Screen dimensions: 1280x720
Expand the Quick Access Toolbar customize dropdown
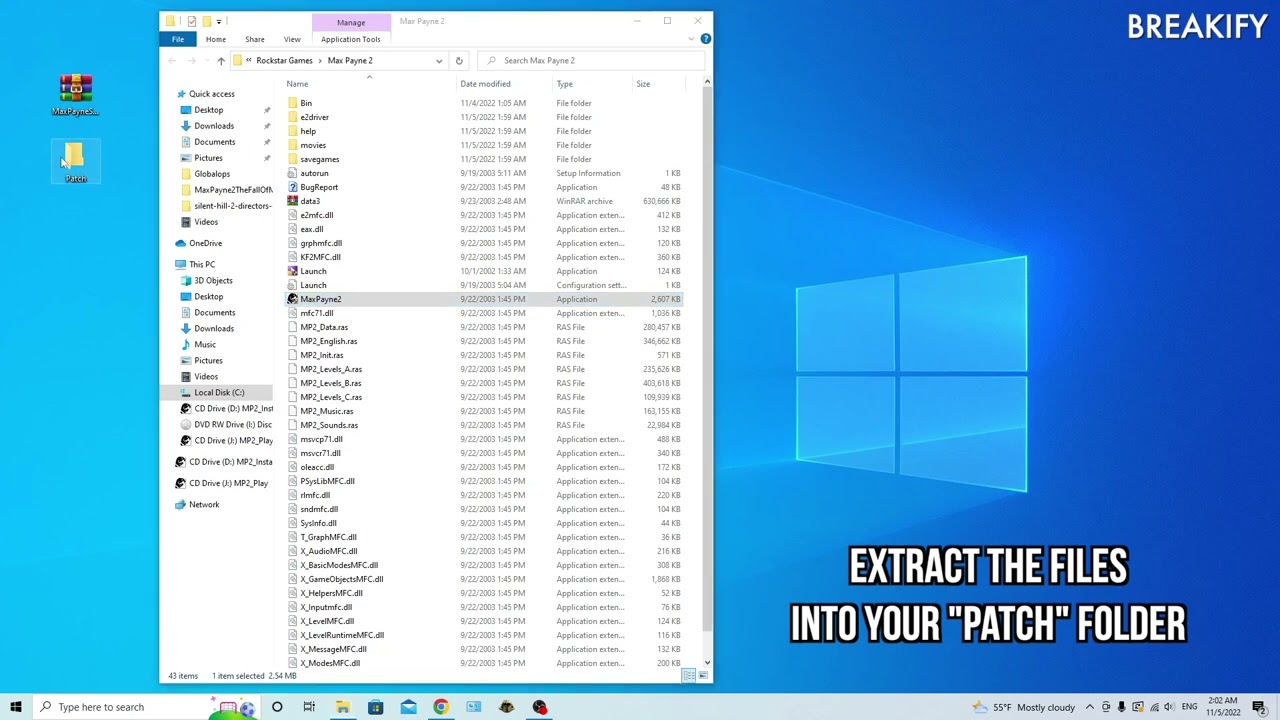[218, 21]
